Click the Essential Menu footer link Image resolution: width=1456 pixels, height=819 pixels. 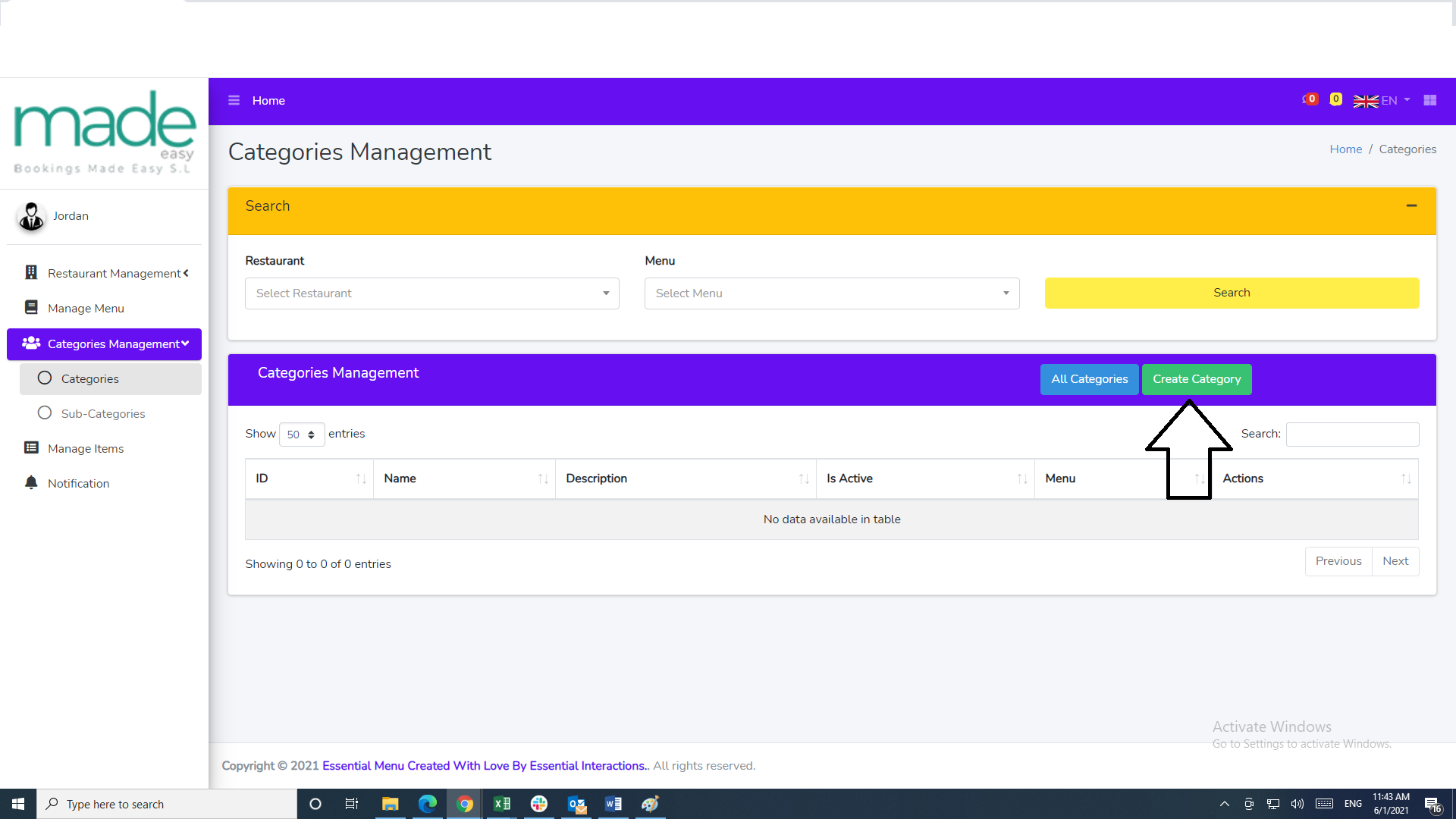click(x=485, y=766)
